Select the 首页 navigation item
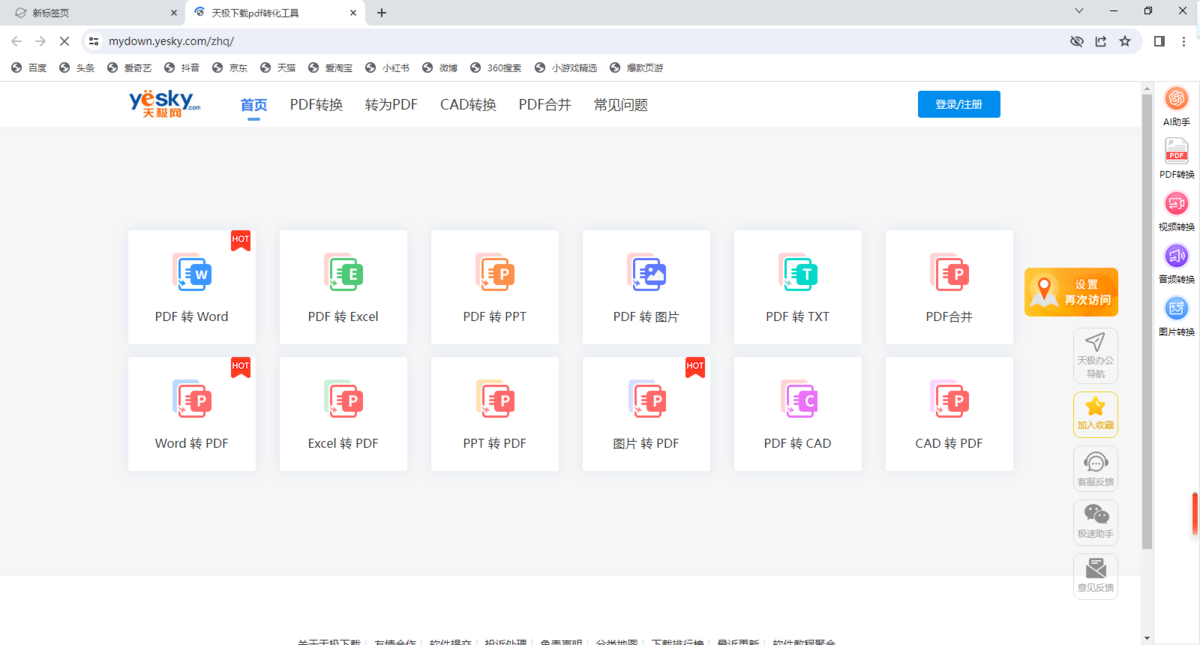The image size is (1200, 645). 254,104
